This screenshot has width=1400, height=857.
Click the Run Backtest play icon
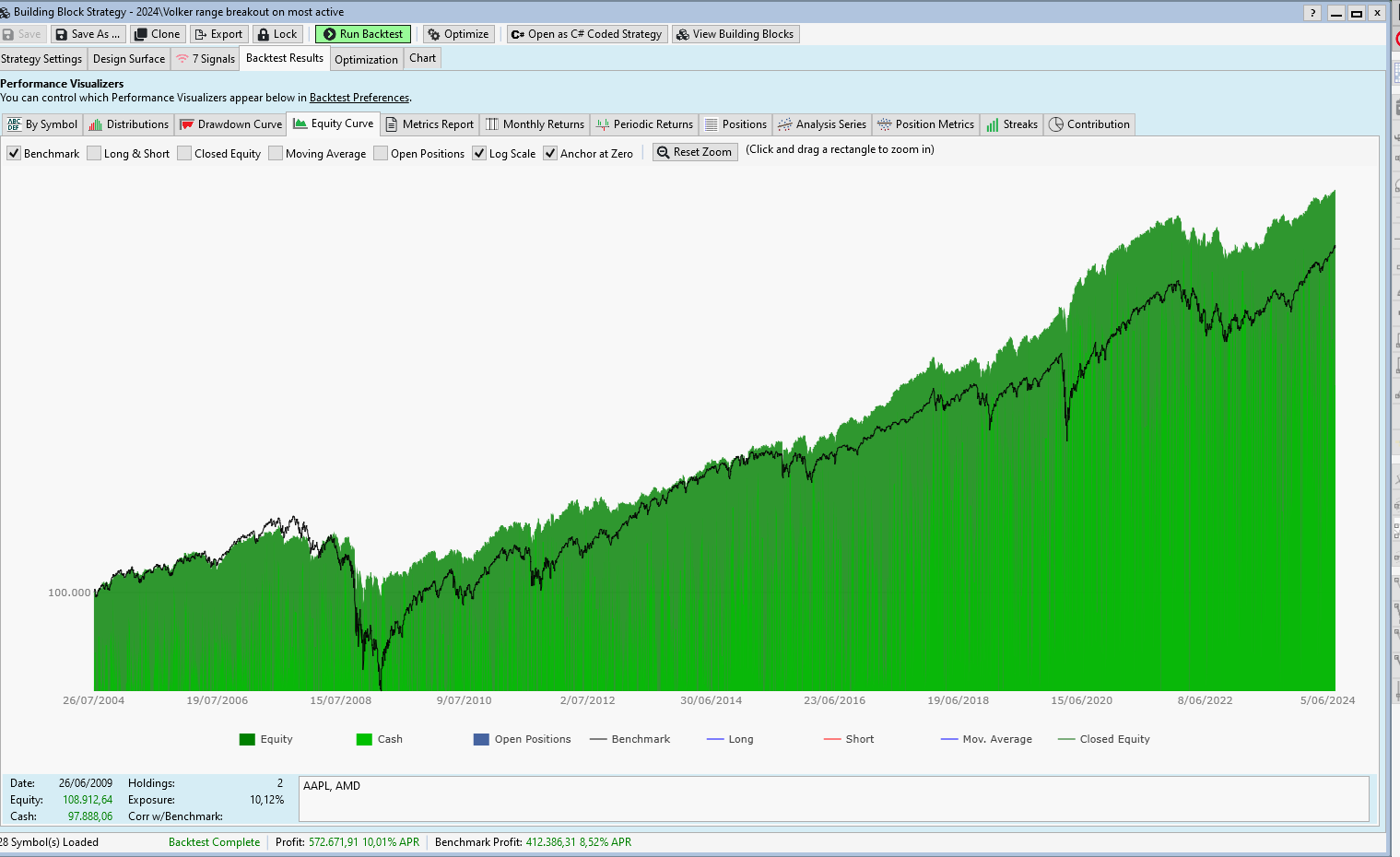[329, 34]
